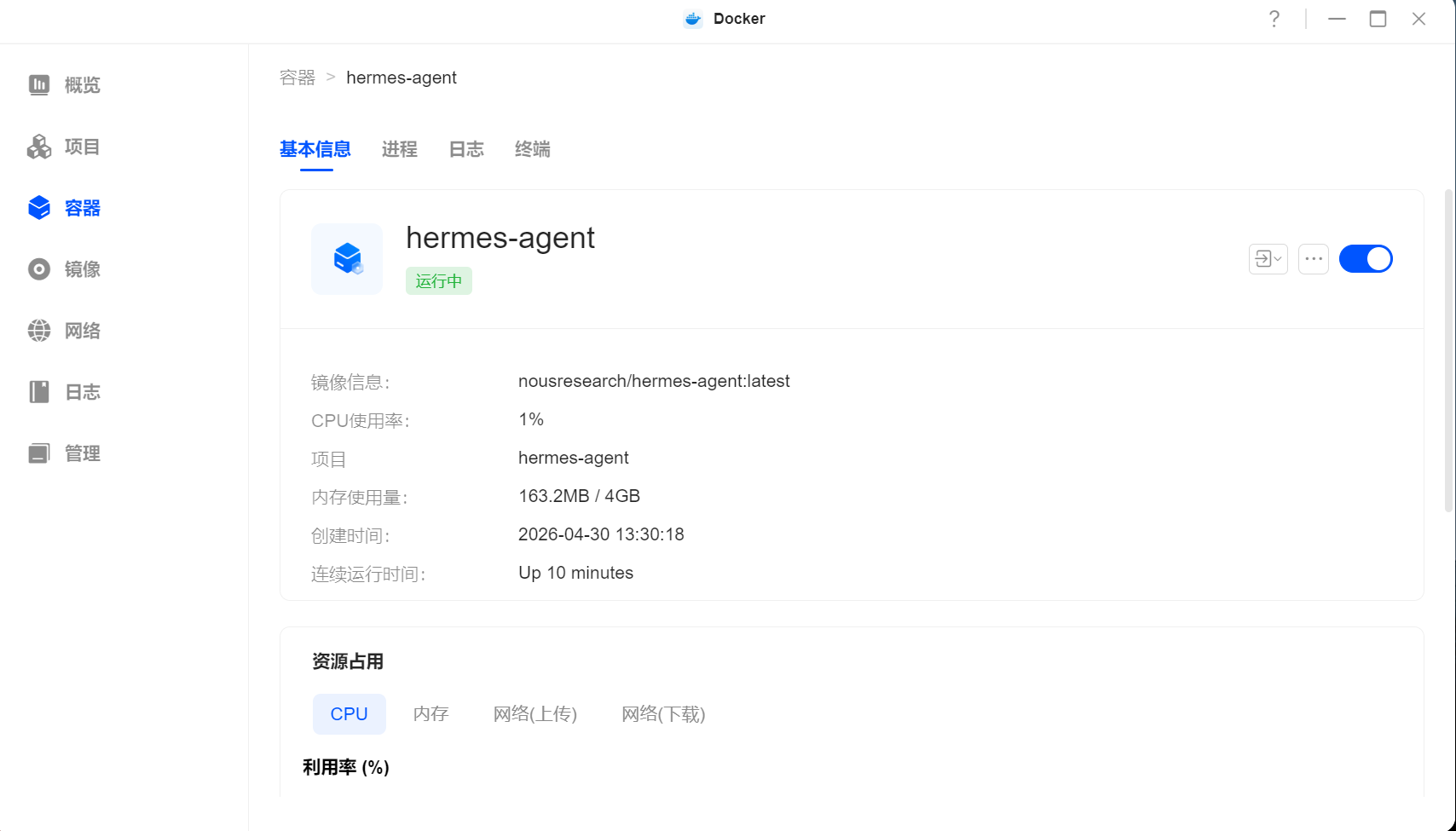Toggle the hermes-agent running switch off
1456x831 pixels.
[x=1366, y=259]
